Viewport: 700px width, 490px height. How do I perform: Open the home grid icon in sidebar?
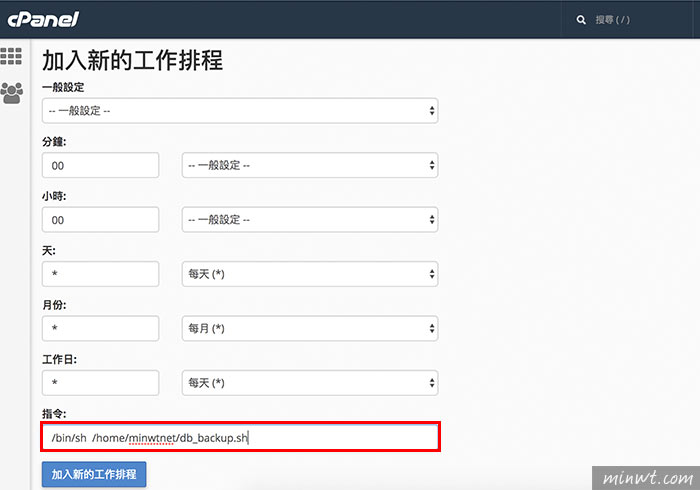pyautogui.click(x=11, y=56)
